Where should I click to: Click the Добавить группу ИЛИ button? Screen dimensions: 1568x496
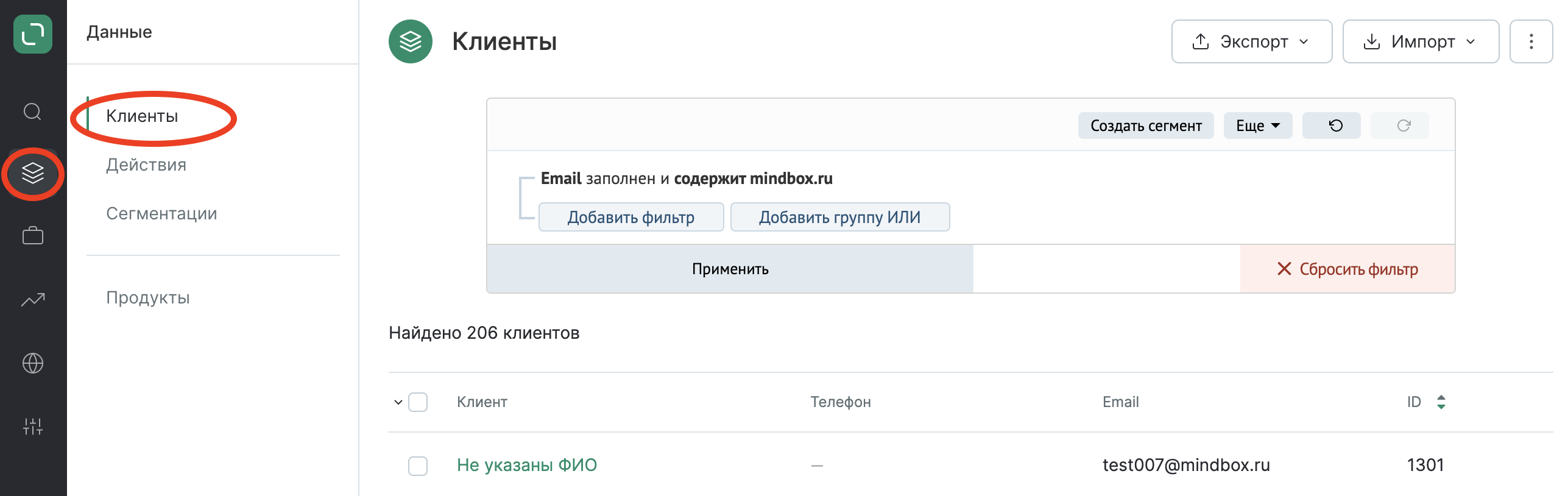coord(840,217)
